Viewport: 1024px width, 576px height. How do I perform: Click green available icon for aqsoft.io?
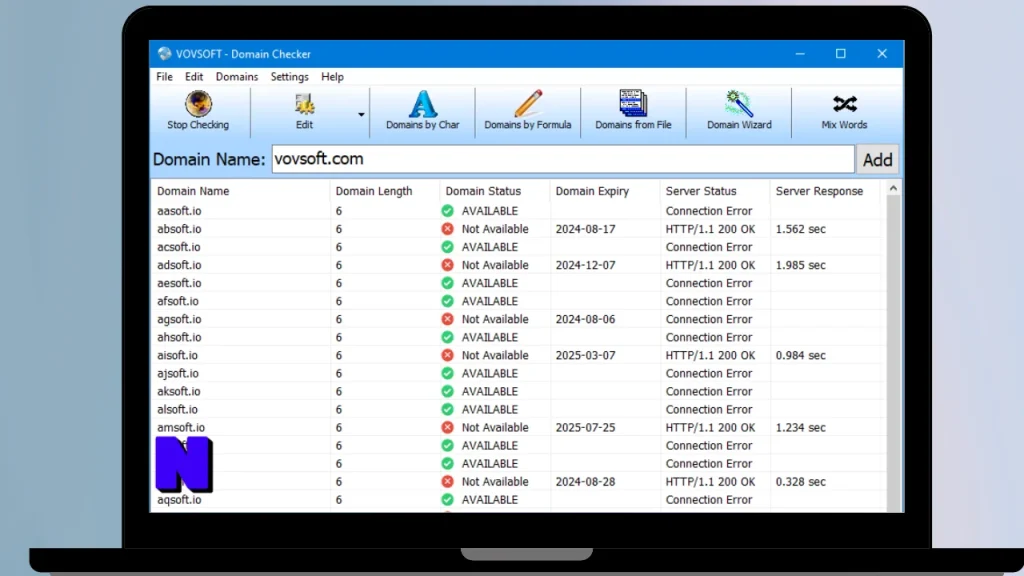coord(447,500)
